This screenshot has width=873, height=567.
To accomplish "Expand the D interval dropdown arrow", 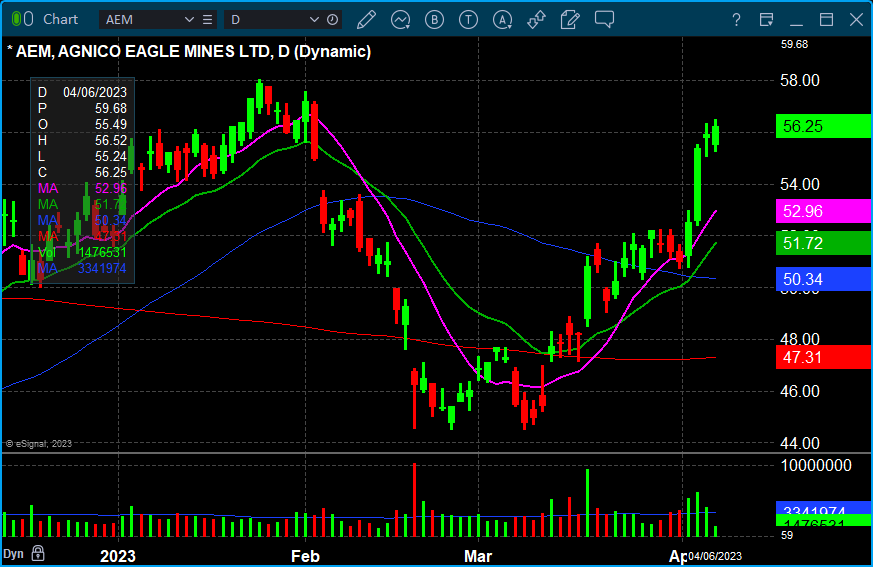I will pyautogui.click(x=314, y=19).
